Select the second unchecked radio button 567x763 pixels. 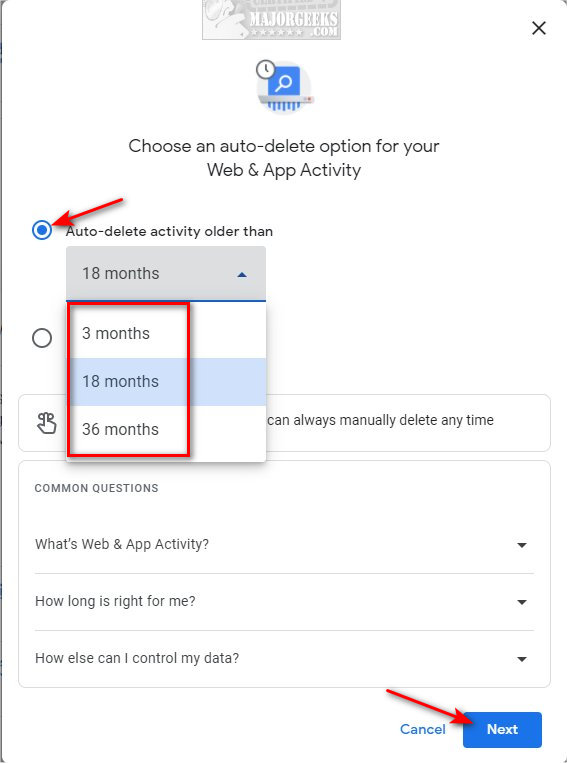coord(42,338)
